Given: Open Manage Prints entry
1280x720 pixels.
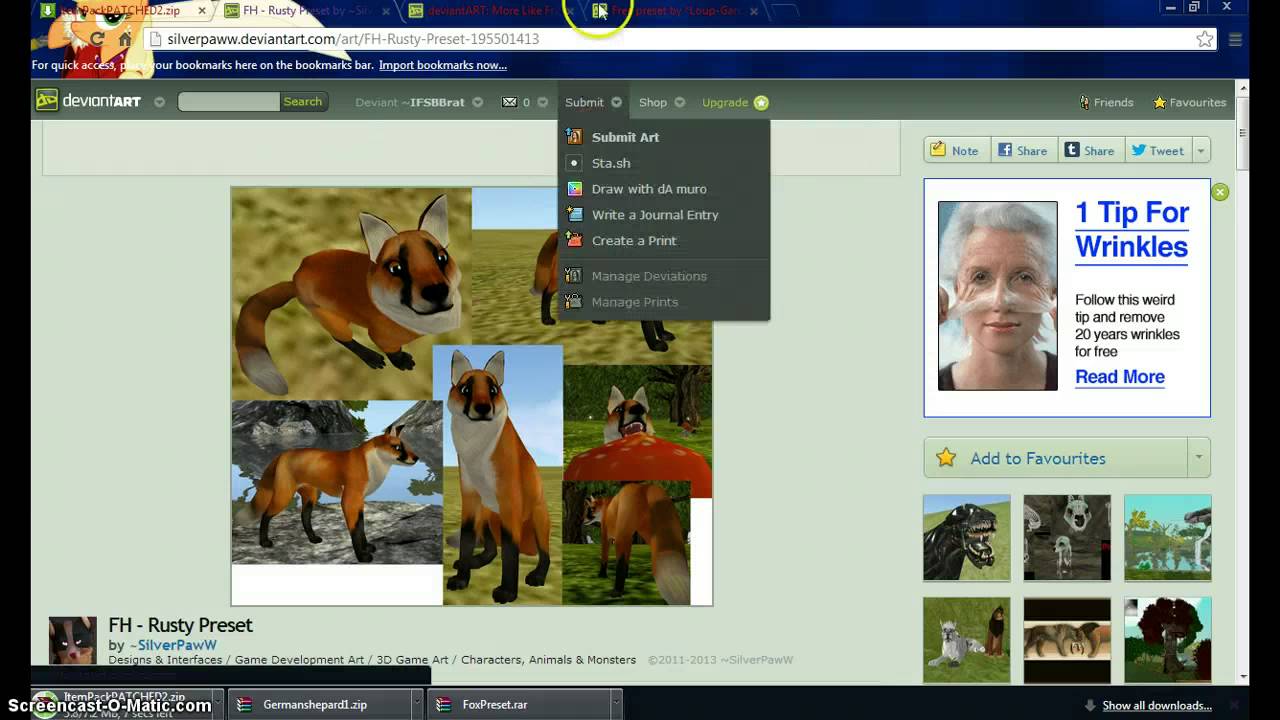Looking at the screenshot, I should [635, 302].
